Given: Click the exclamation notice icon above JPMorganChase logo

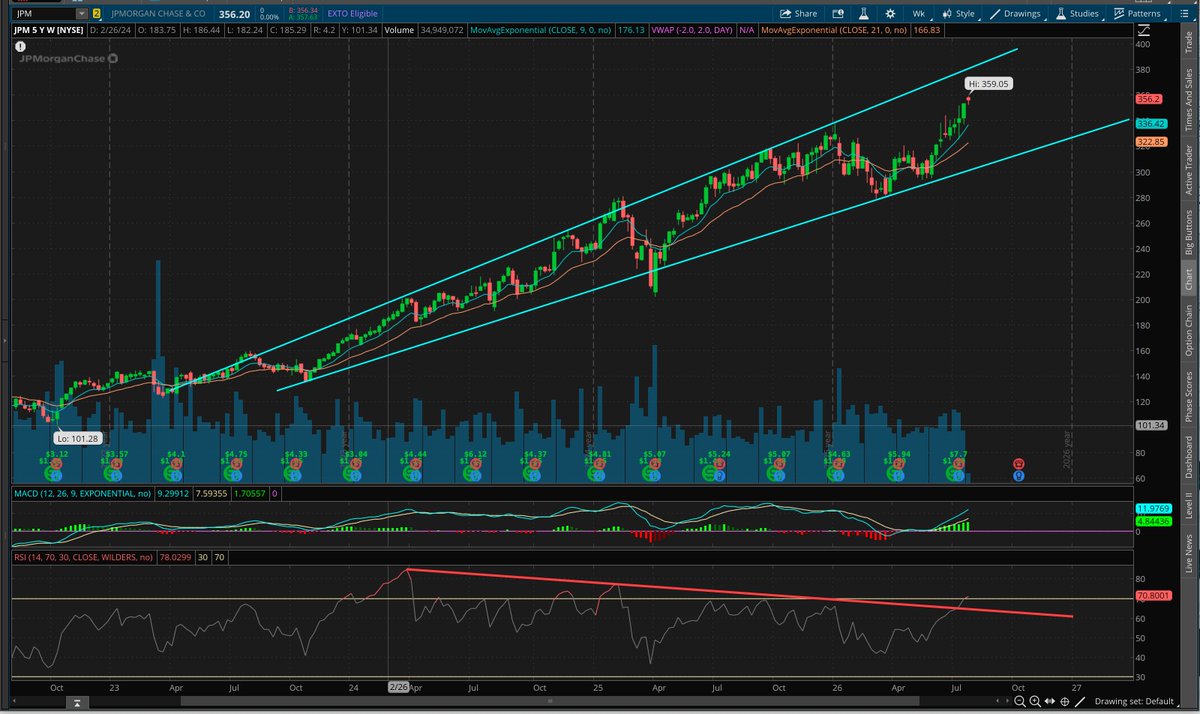Looking at the screenshot, I should coord(18,45).
